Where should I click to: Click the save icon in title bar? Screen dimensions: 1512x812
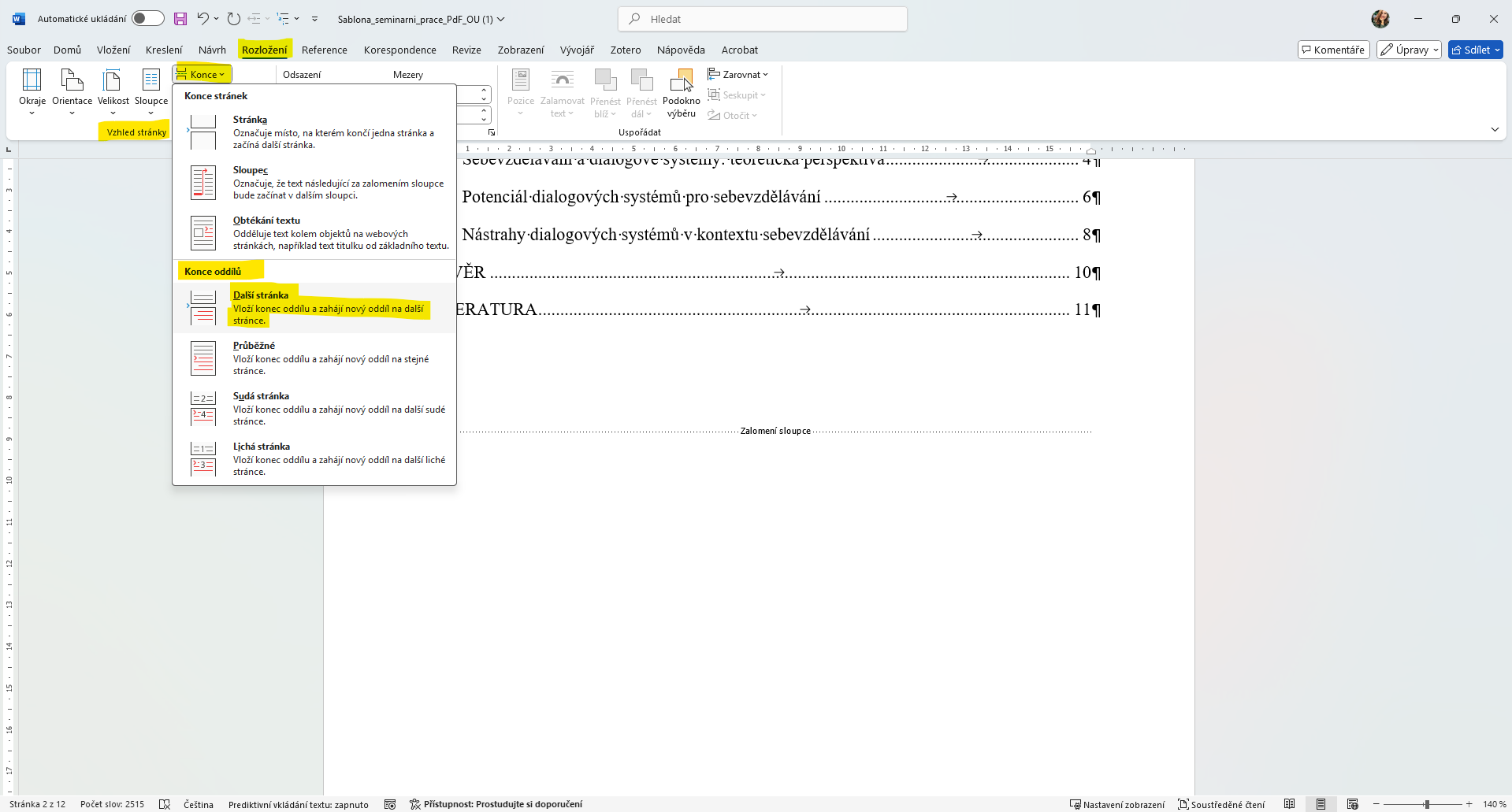[x=180, y=19]
